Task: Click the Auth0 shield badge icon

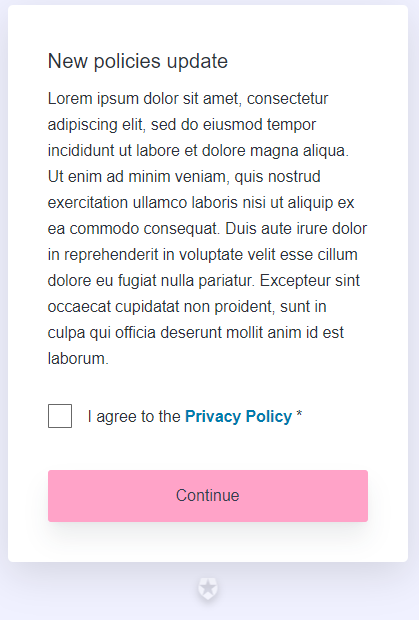Action: coord(208,589)
